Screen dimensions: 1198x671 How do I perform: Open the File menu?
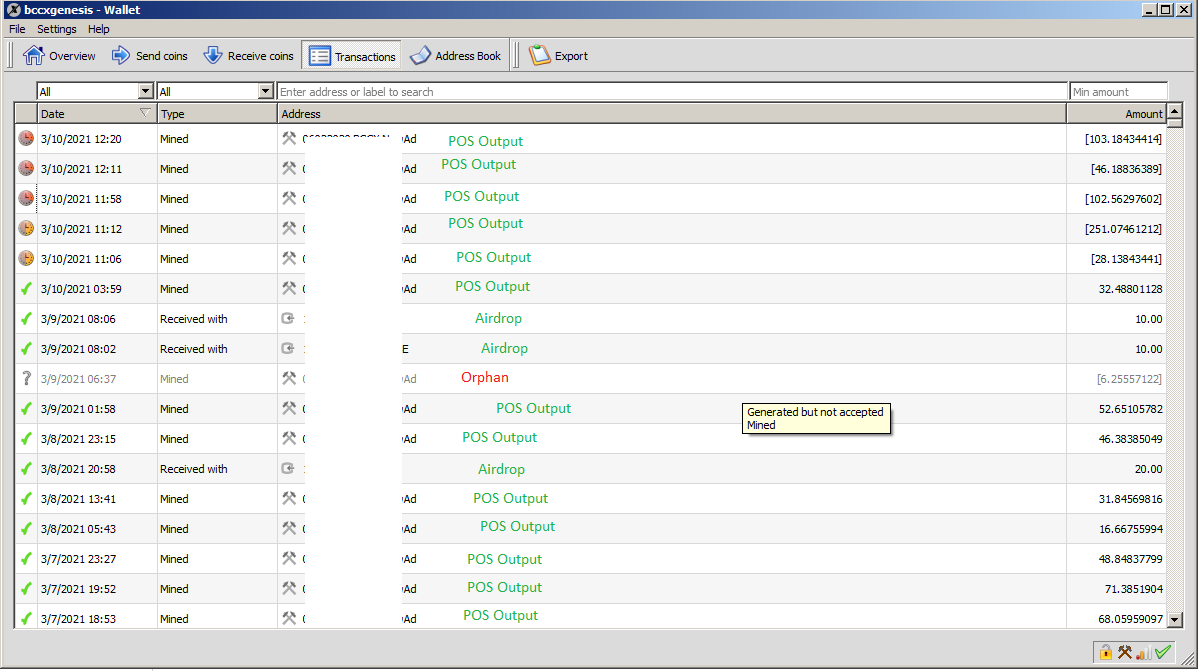pyautogui.click(x=17, y=29)
